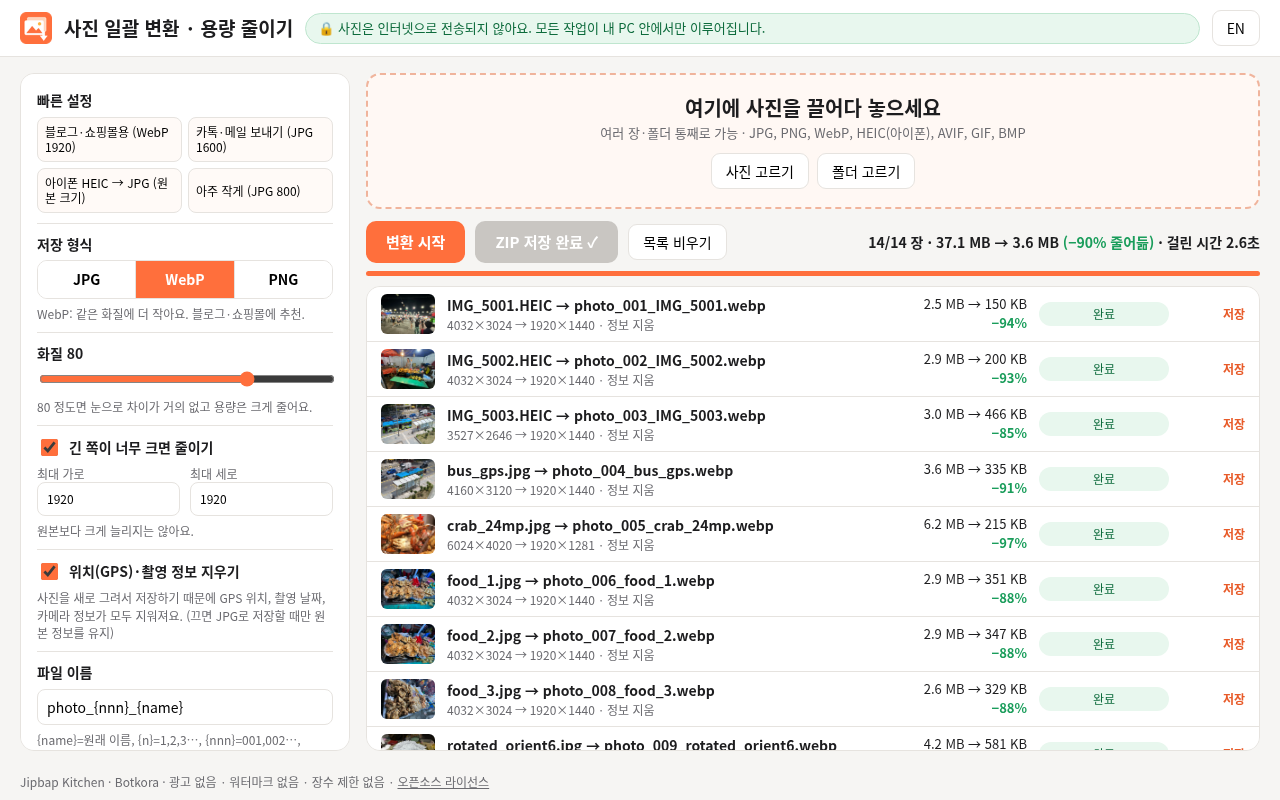Click the 완료 status badge for crab_24mp.jpg
This screenshot has height=800, width=1280.
1104,534
